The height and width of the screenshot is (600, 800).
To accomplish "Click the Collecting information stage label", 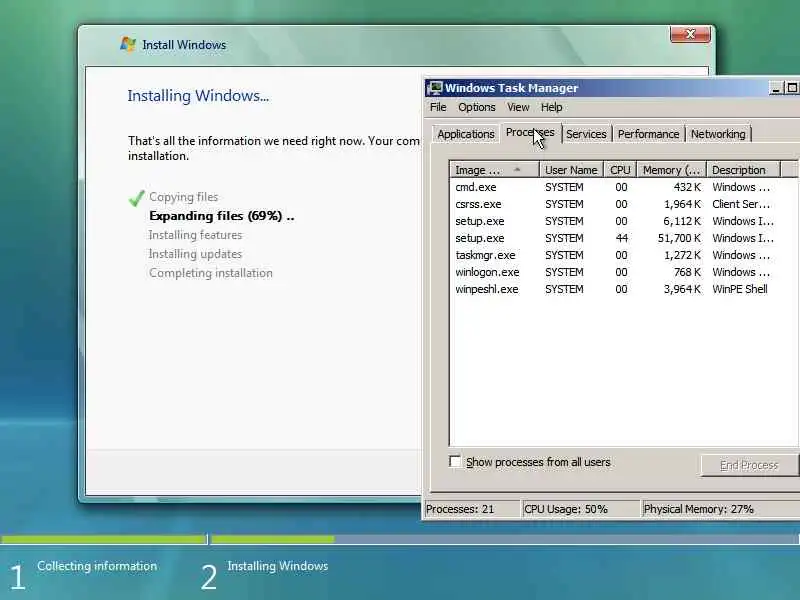I will pyautogui.click(x=97, y=566).
